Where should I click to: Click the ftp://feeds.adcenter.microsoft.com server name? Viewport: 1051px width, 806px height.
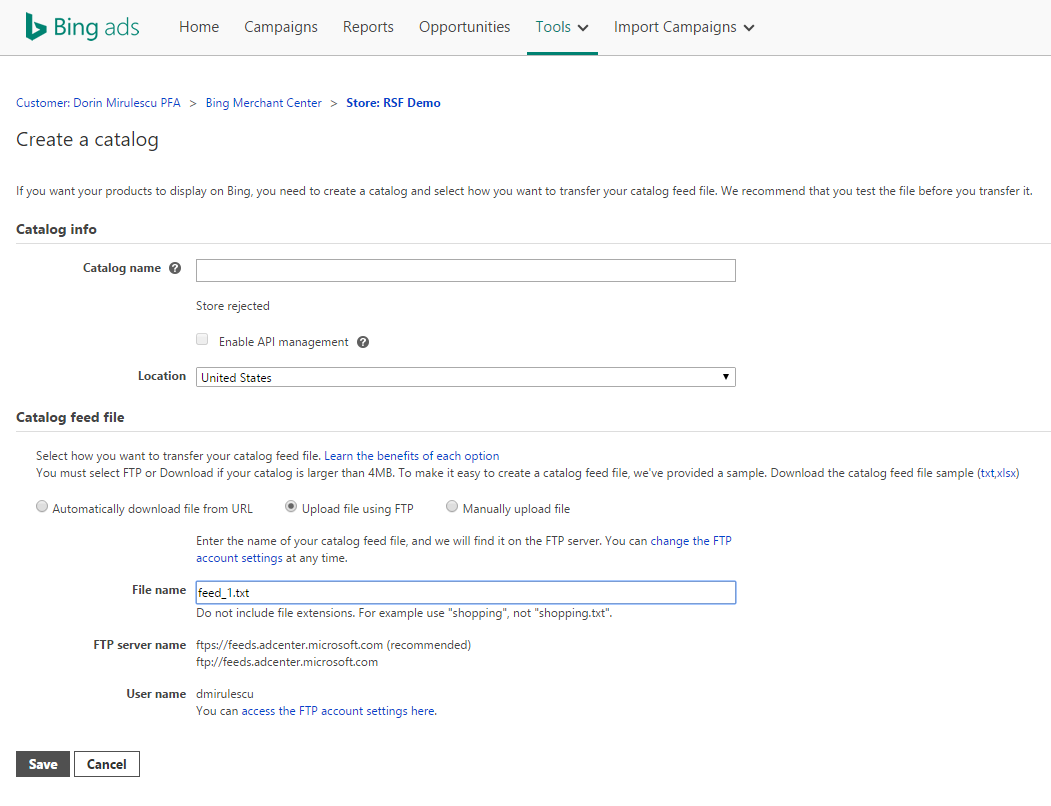pyautogui.click(x=287, y=663)
